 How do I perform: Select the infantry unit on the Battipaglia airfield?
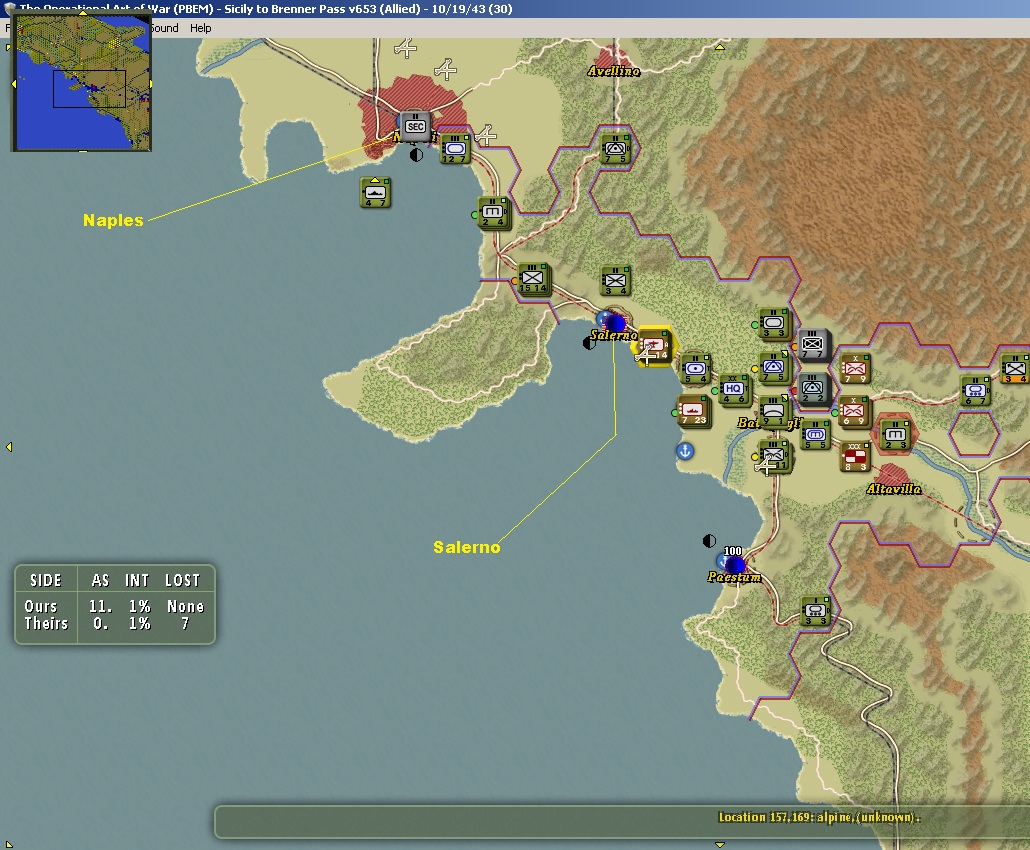pos(774,457)
